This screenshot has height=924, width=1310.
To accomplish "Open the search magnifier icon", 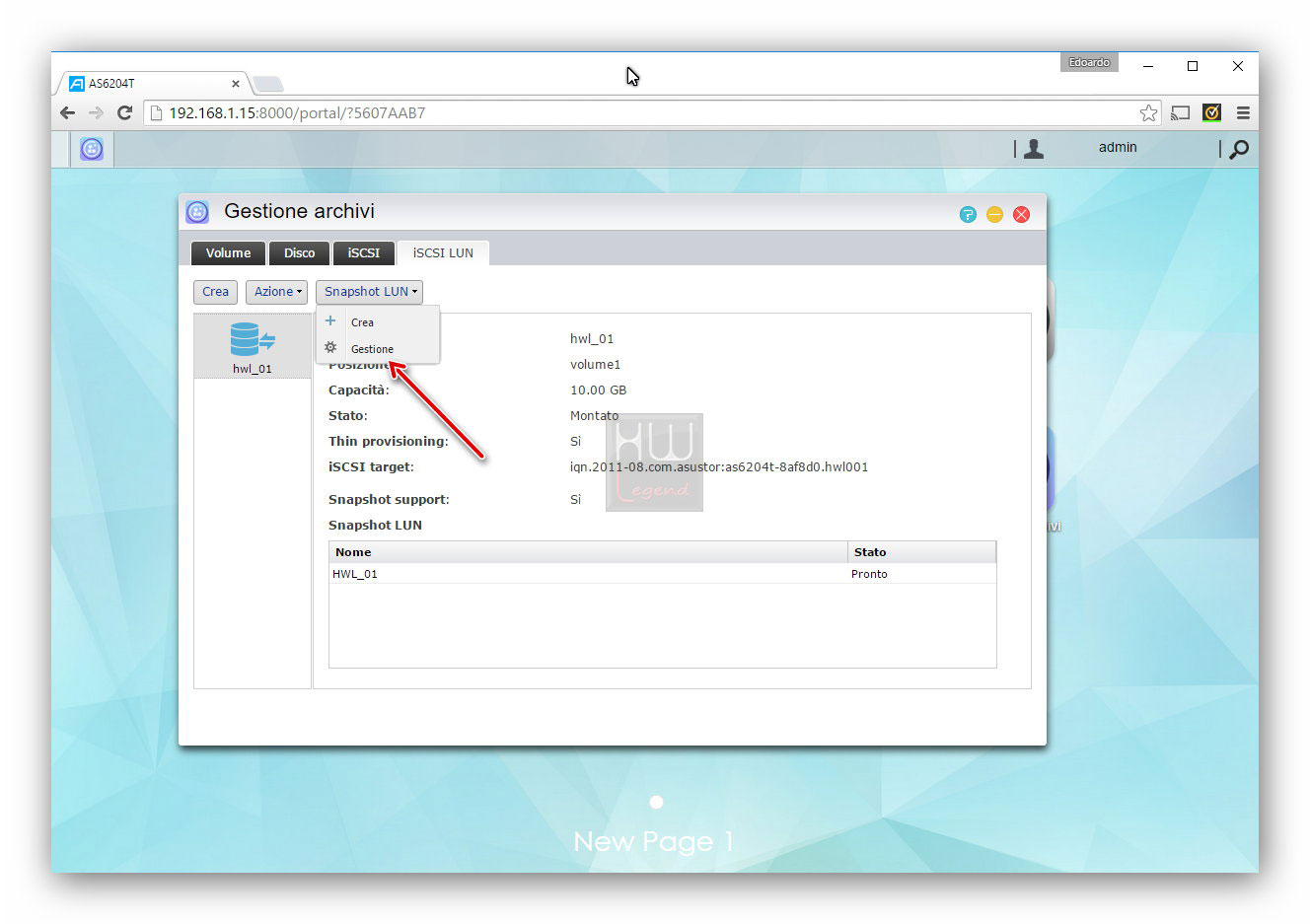I will pyautogui.click(x=1239, y=149).
